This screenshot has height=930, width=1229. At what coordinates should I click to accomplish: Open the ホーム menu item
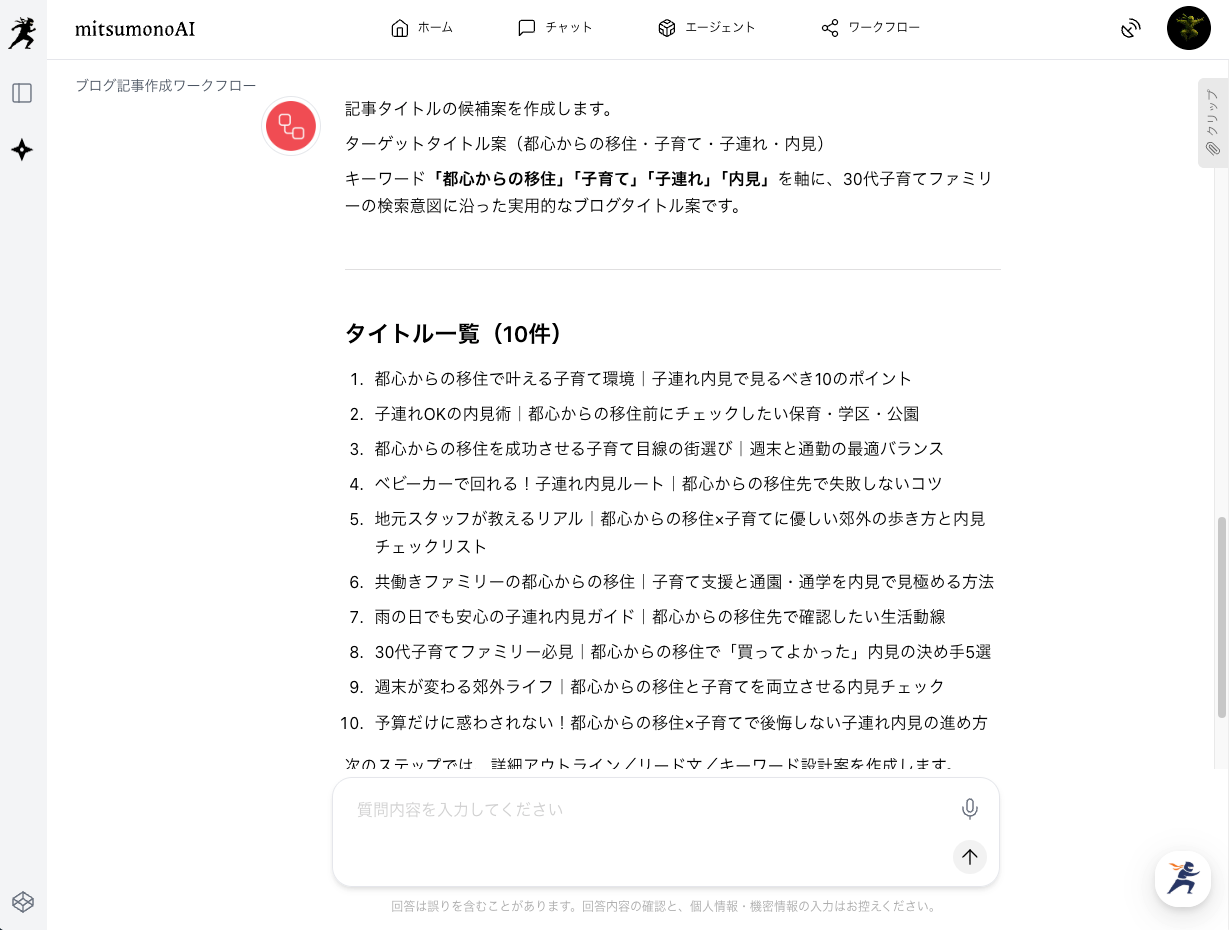422,28
